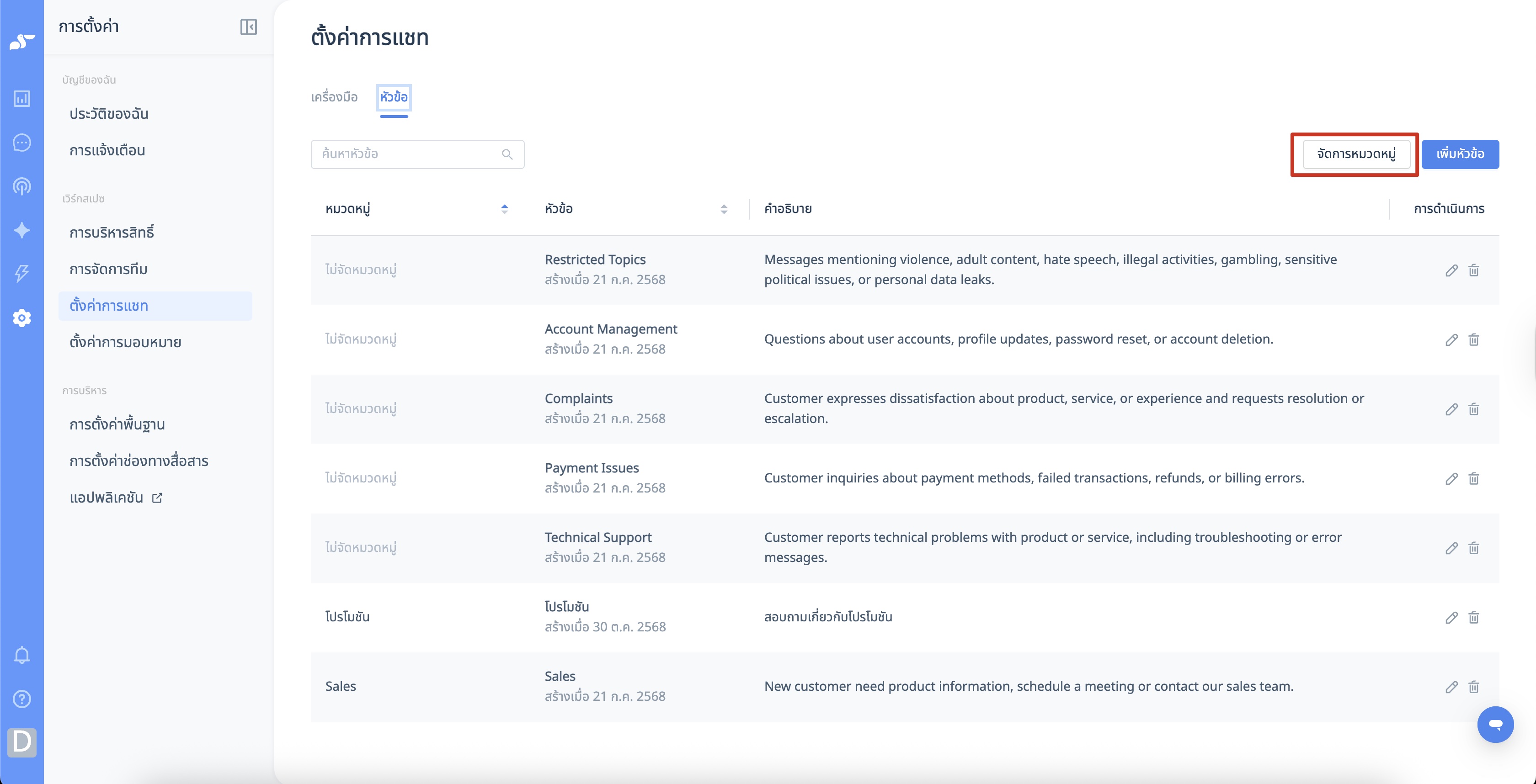Switch to the เครื่องมือ tab
This screenshot has width=1536, height=784.
coord(334,97)
